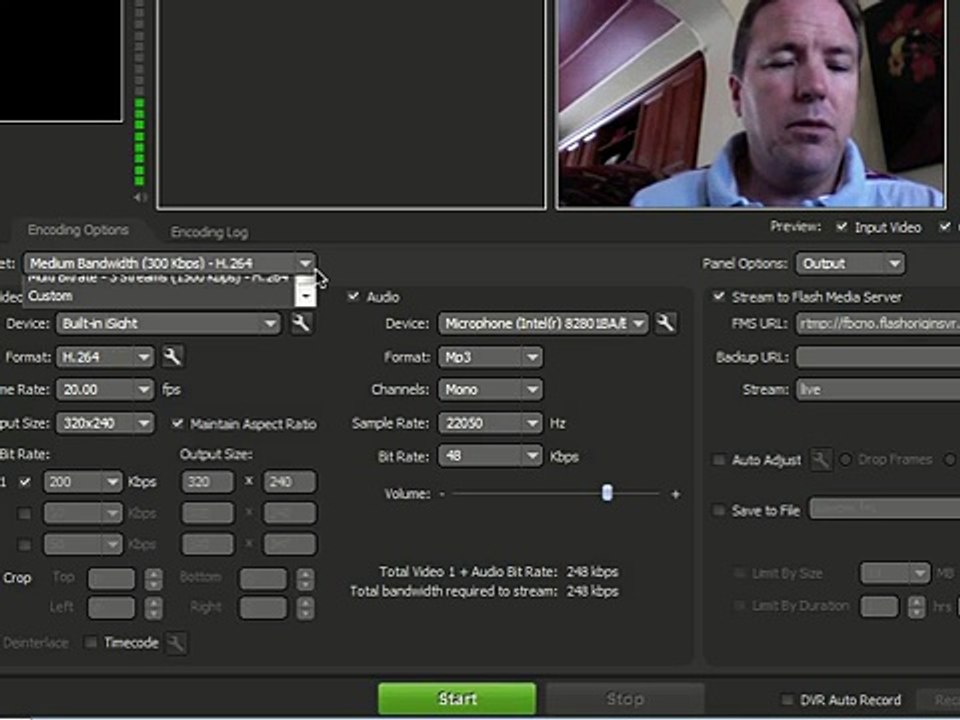Uncheck Stream to Flash Media Server
Screen dimensions: 960x720
click(x=719, y=297)
